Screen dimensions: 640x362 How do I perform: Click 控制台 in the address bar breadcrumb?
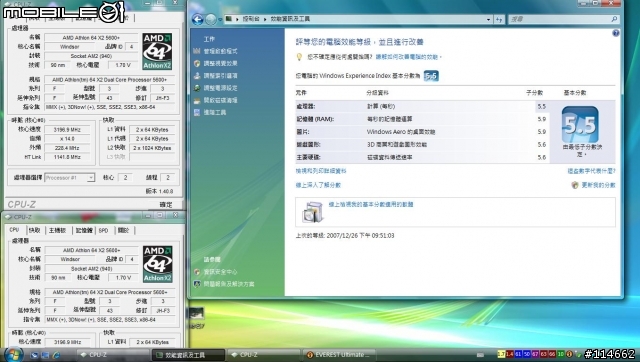251,19
